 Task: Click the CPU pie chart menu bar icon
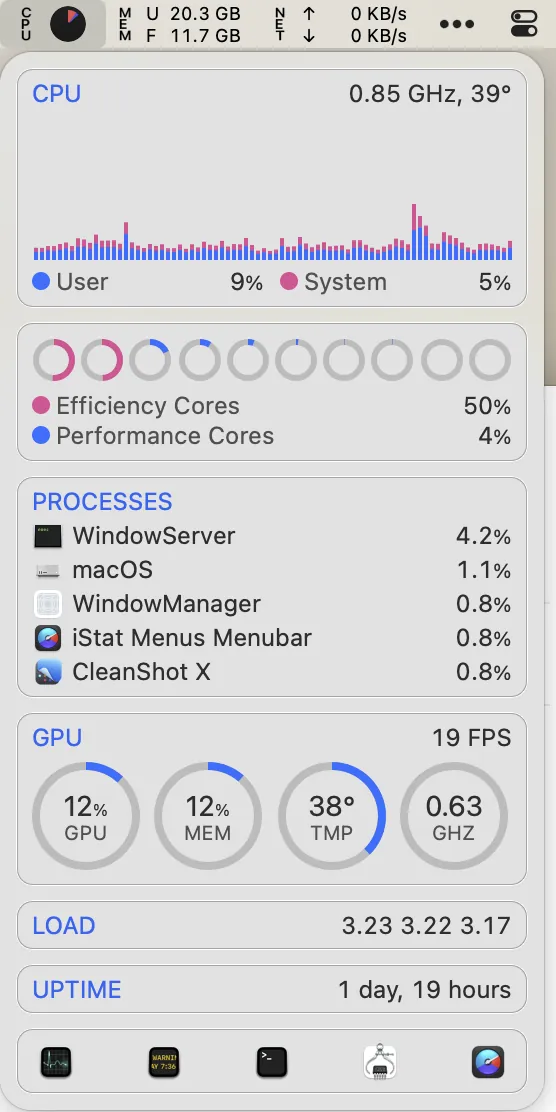point(68,24)
